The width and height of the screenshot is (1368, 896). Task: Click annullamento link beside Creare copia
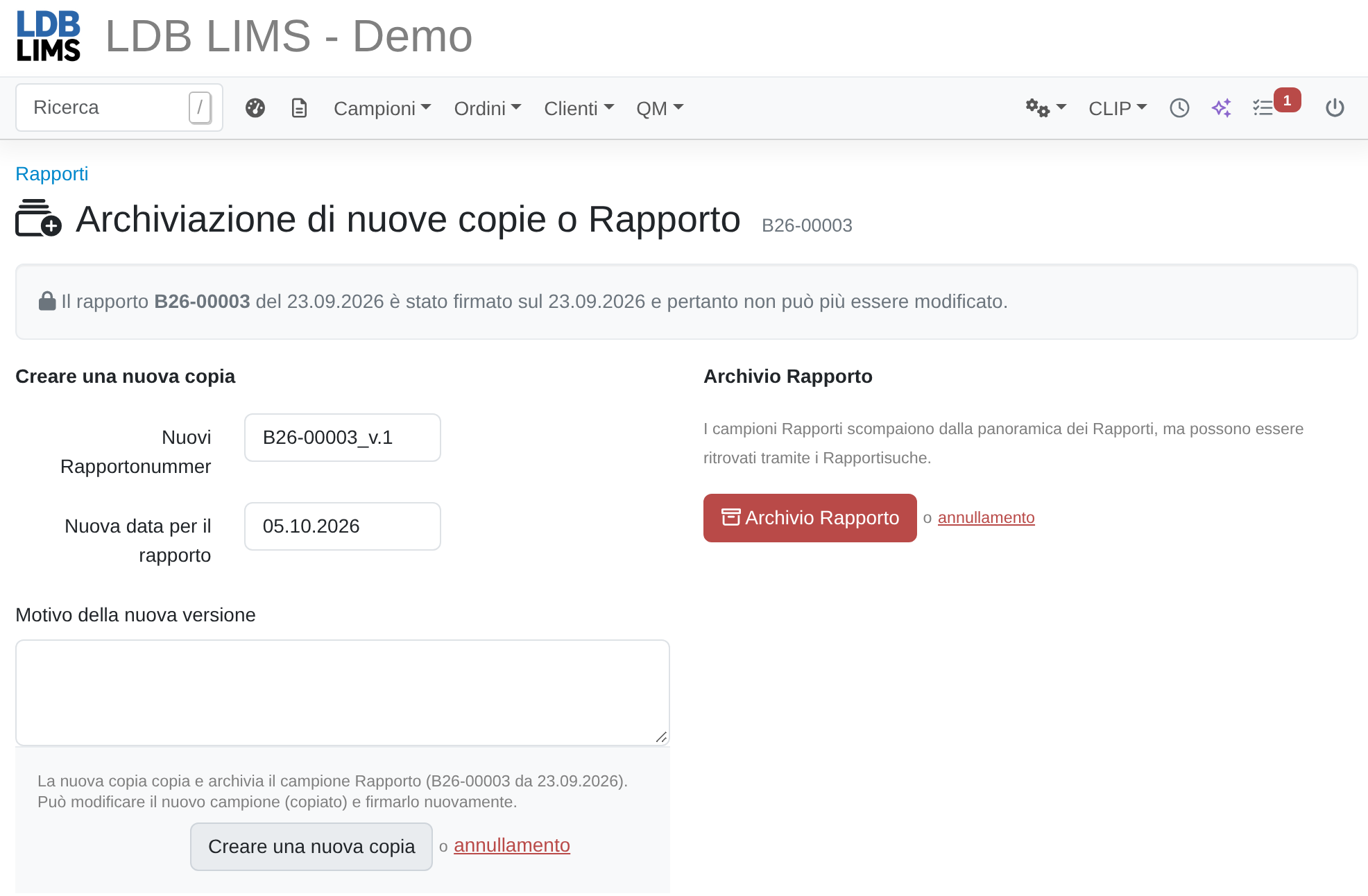512,845
